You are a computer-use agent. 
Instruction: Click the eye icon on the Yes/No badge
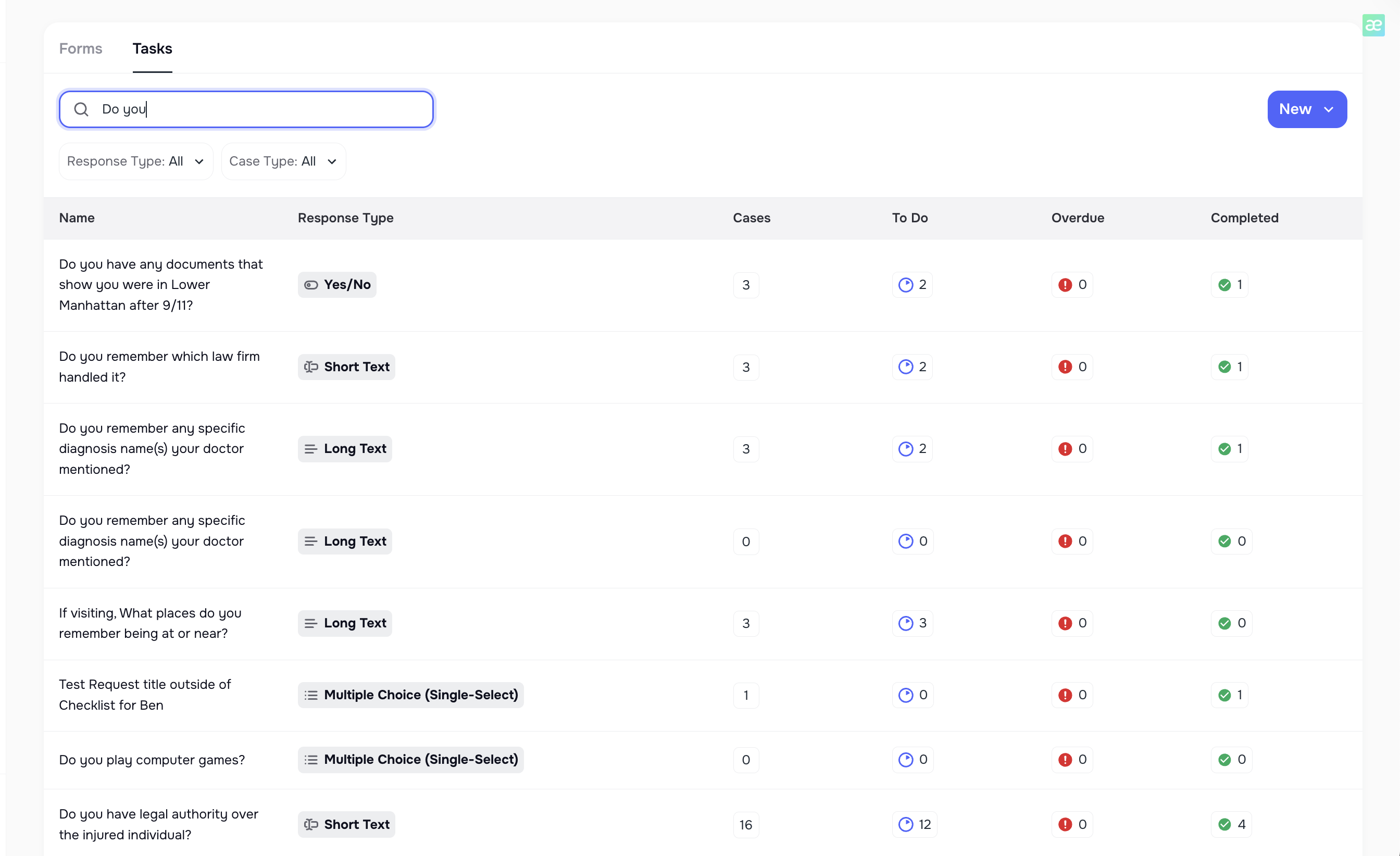pyautogui.click(x=312, y=285)
